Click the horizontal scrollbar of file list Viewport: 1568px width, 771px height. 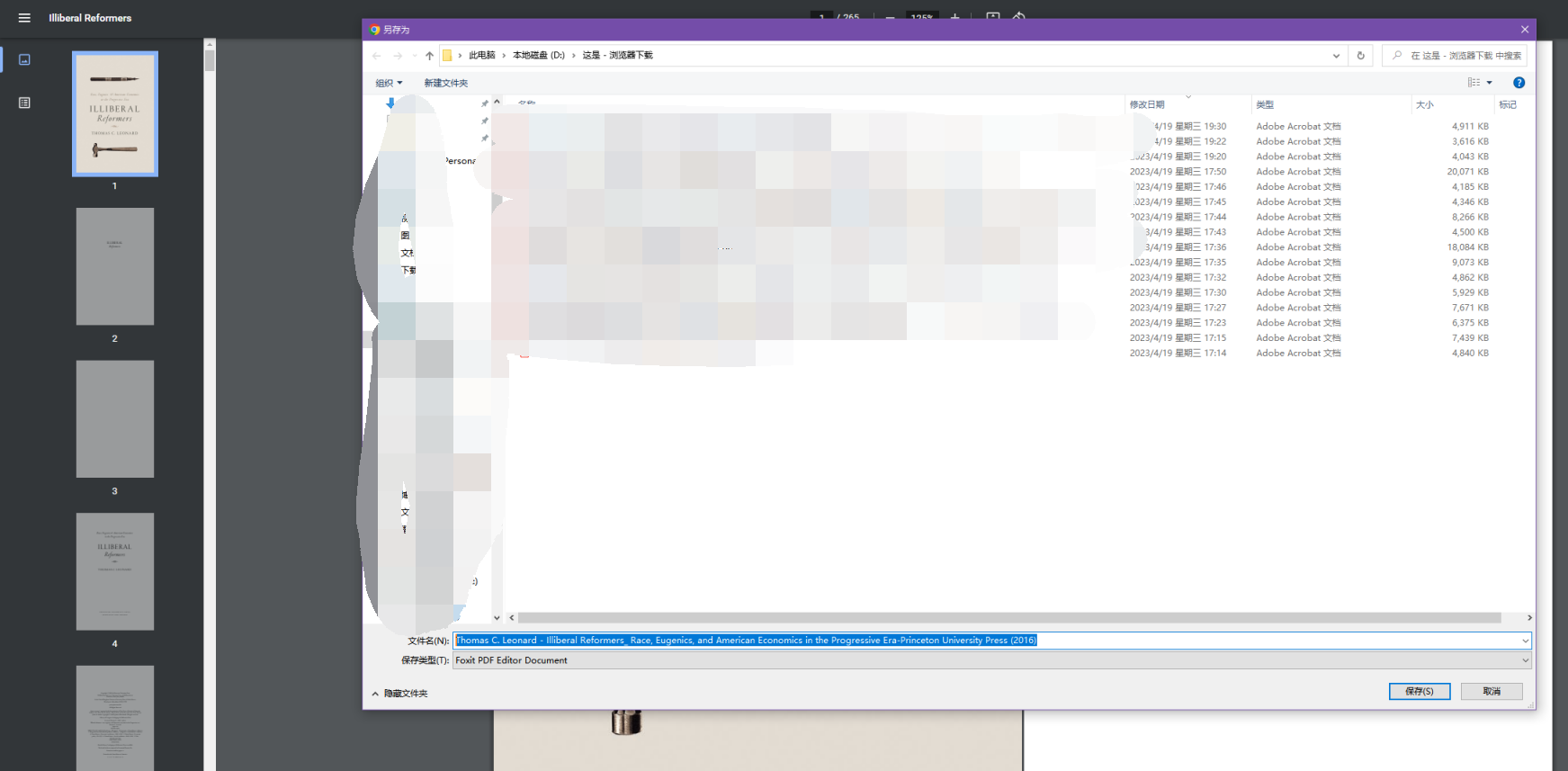tap(1009, 618)
